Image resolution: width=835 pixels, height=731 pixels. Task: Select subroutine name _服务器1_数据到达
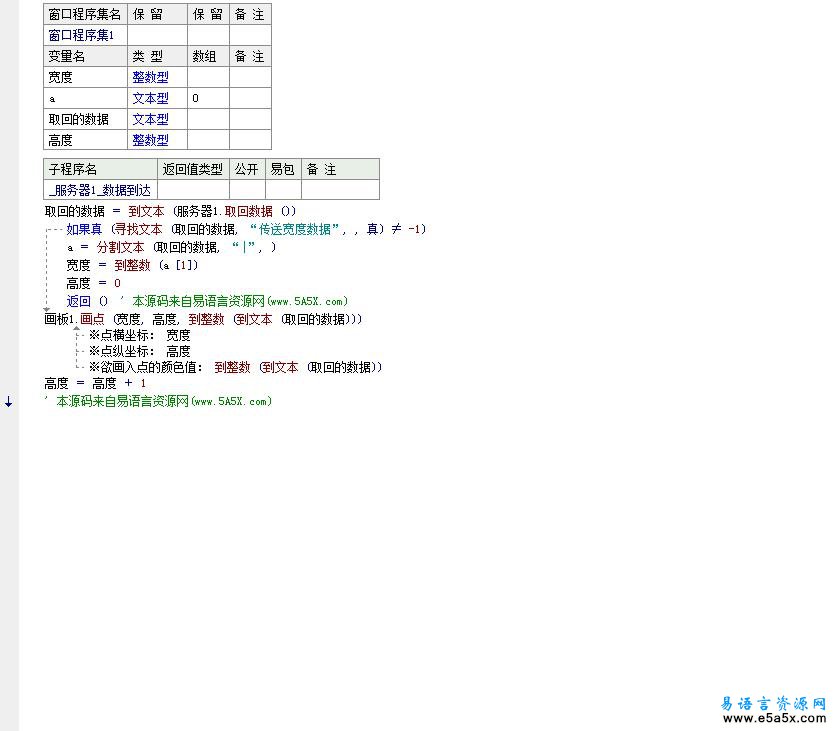click(100, 190)
